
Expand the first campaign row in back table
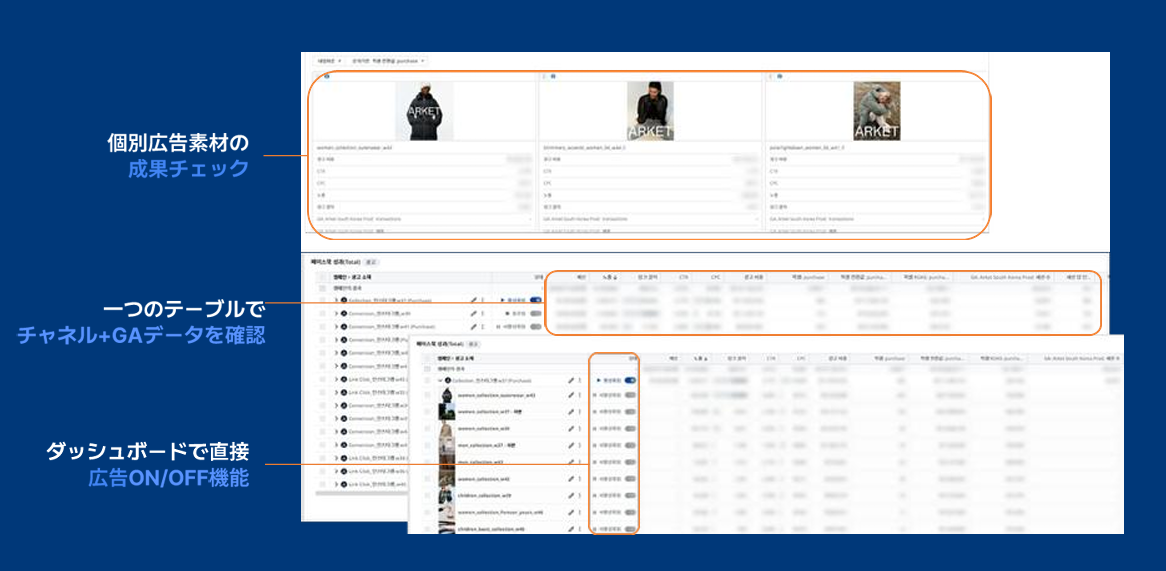(336, 299)
